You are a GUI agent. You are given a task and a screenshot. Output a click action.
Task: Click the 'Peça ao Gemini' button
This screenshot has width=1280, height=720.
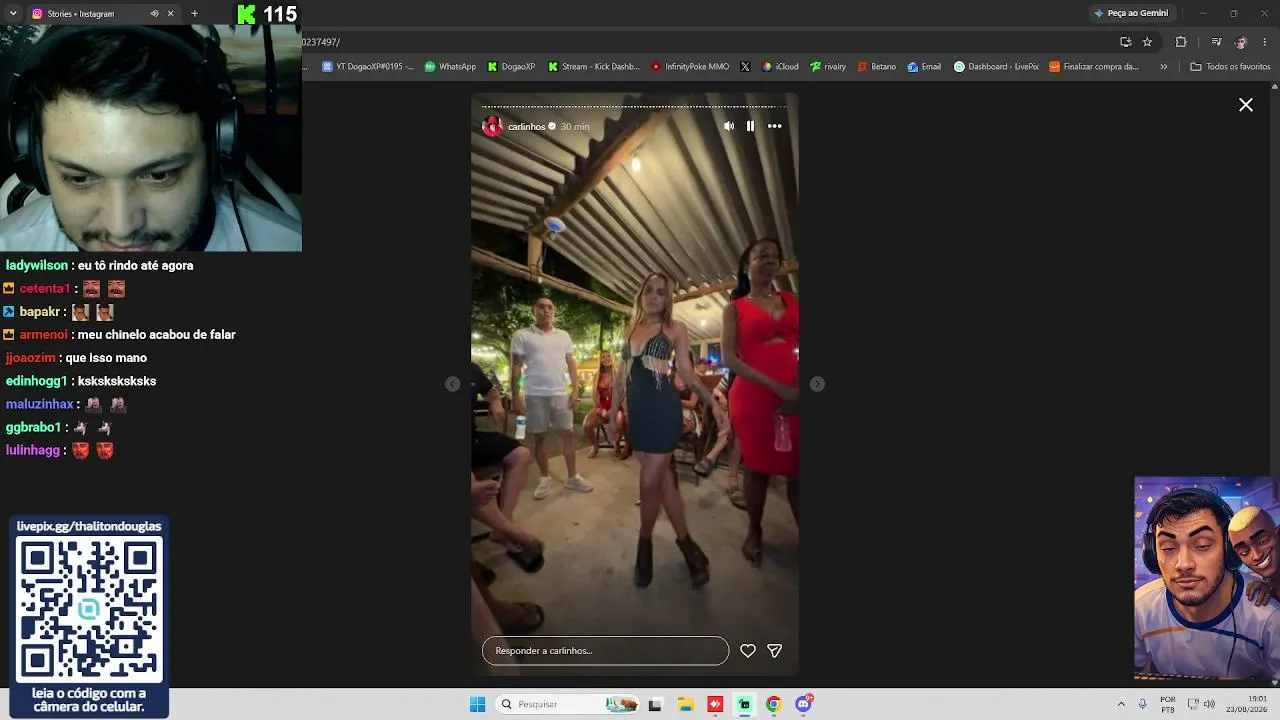(1131, 13)
